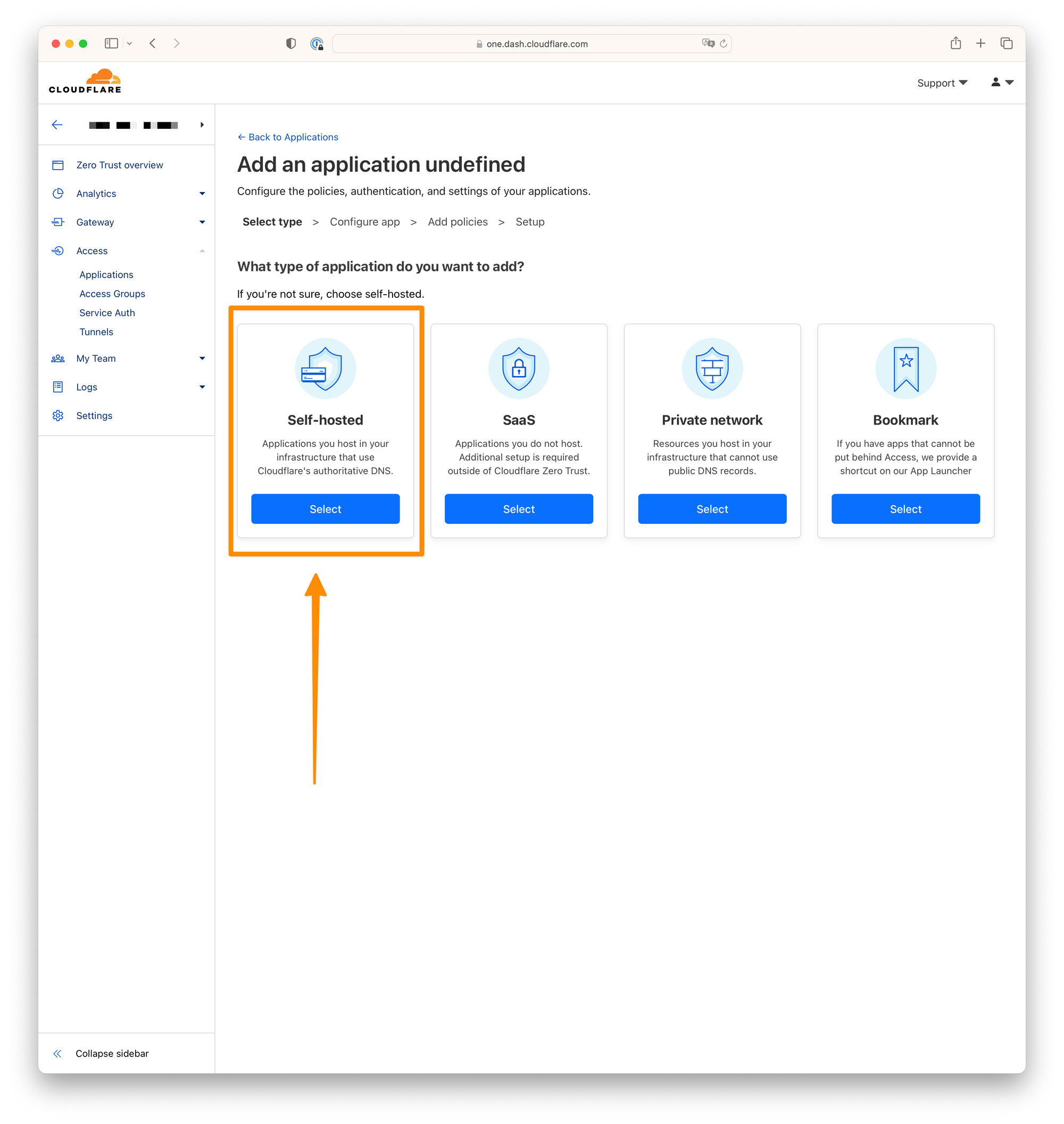Open the Support dropdown
Viewport: 1064px width, 1124px height.
point(942,83)
